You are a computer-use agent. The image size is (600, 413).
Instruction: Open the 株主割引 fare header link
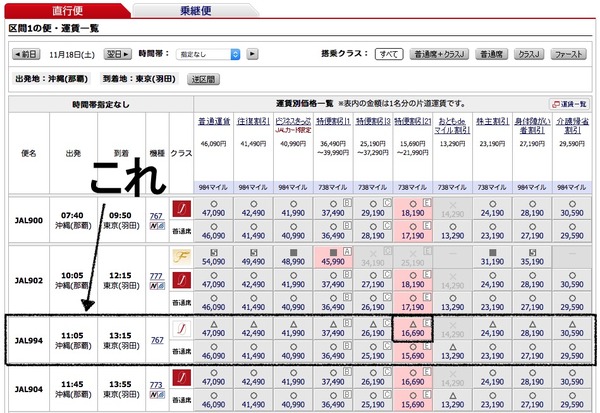click(492, 121)
